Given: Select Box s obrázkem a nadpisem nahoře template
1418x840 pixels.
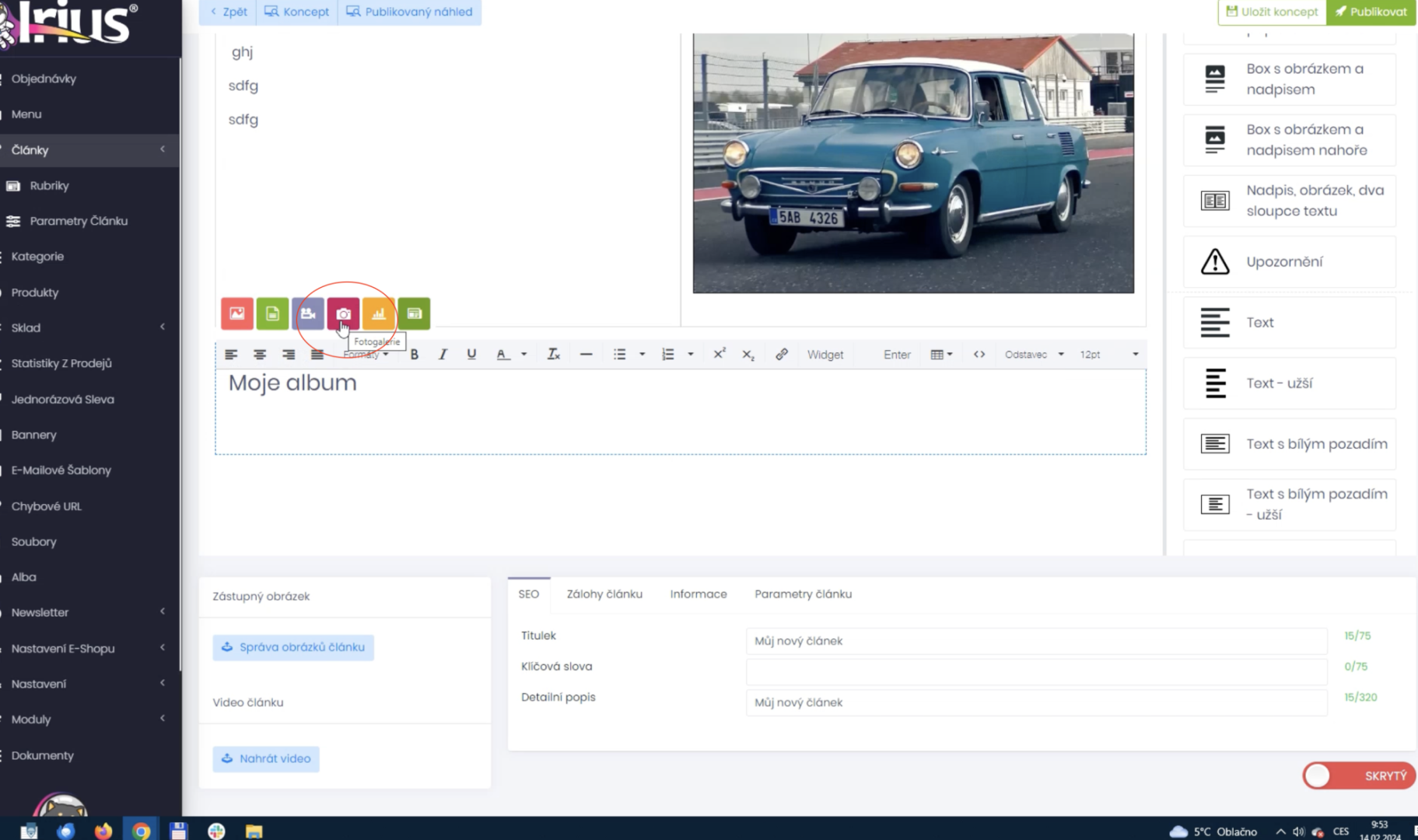Looking at the screenshot, I should point(1290,140).
